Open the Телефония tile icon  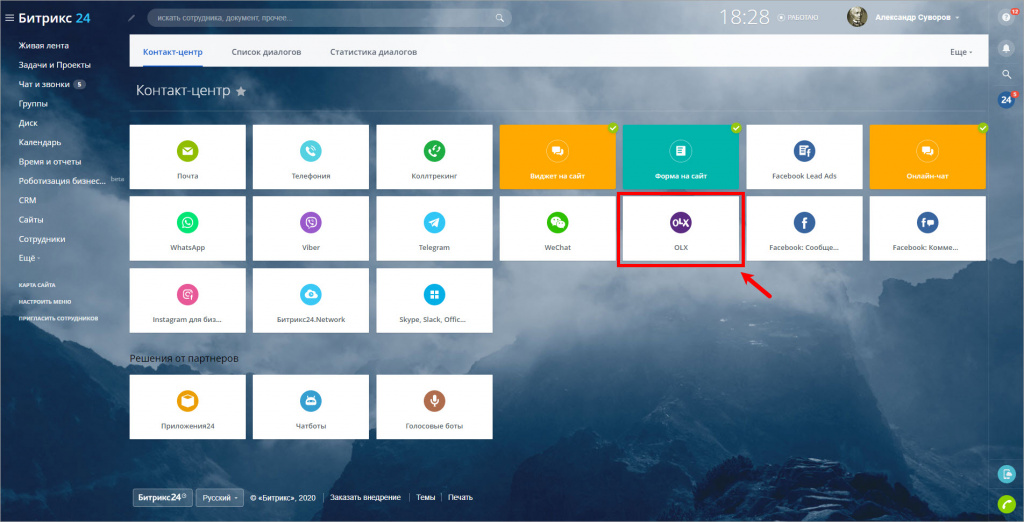click(311, 152)
